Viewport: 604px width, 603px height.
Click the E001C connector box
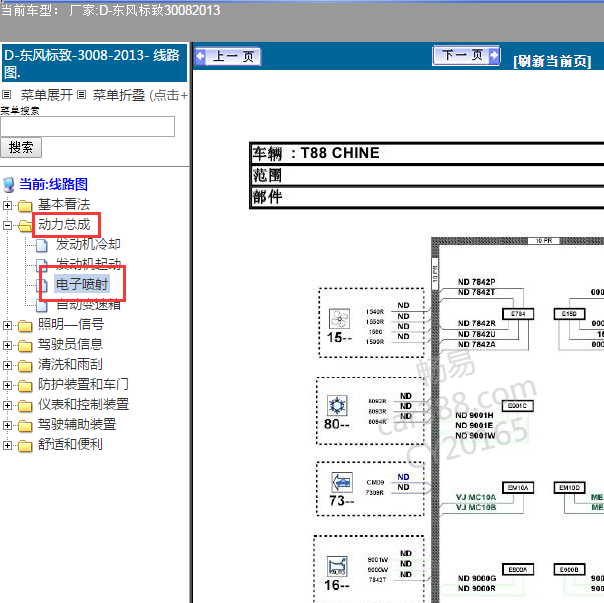click(518, 406)
